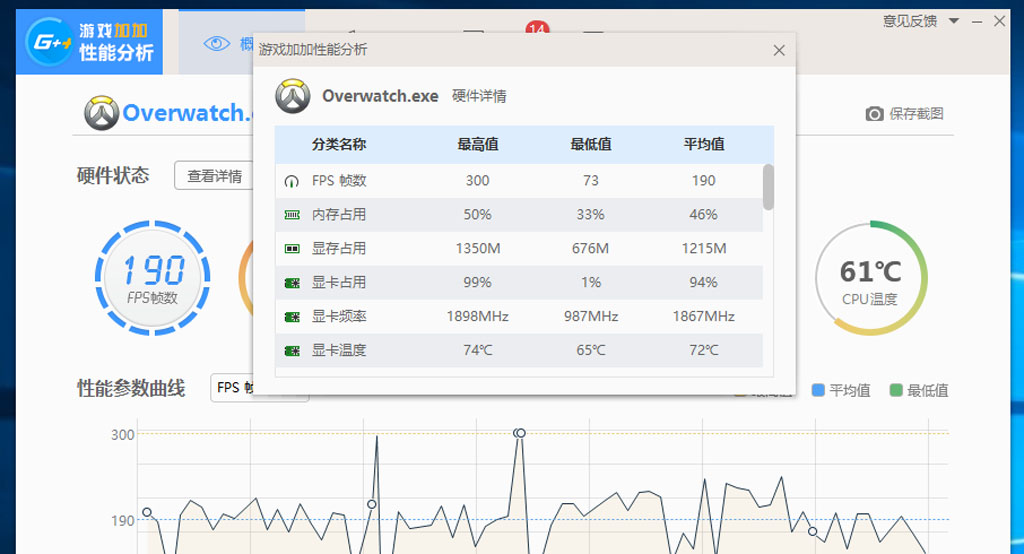The image size is (1024, 554).
Task: Click the camera icon for saving screenshot
Action: point(874,114)
